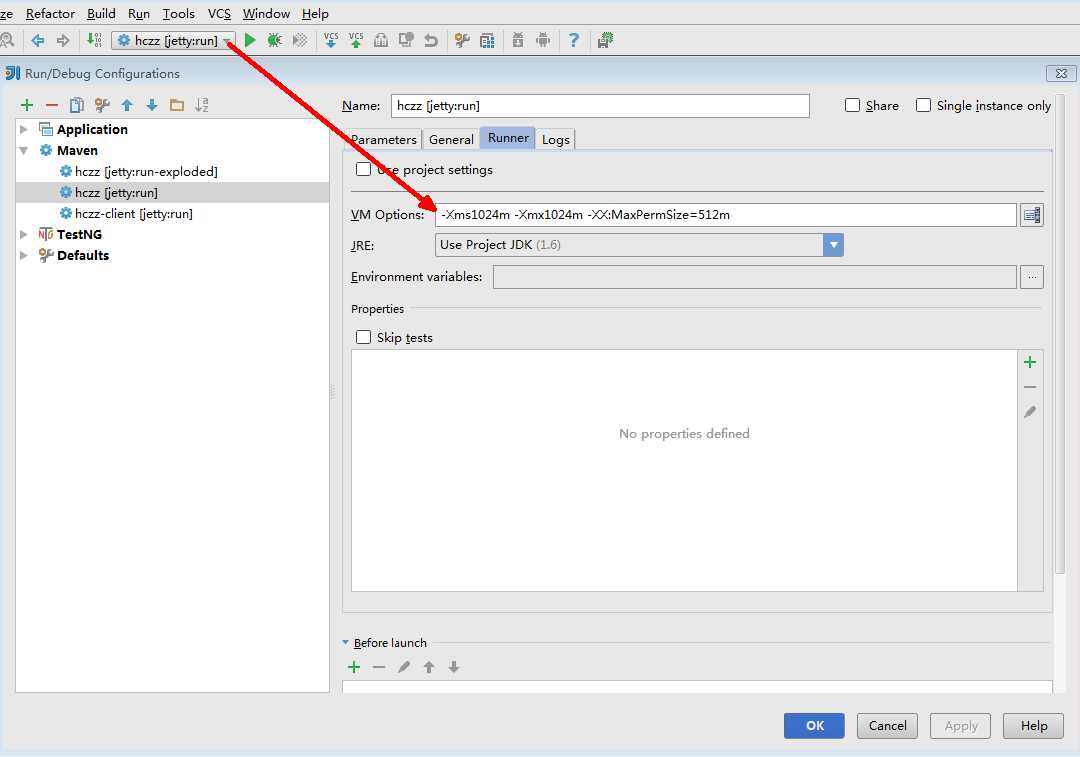Open Project Structure toolbar icon
Screen dimensions: 1080x757
(x=487, y=41)
